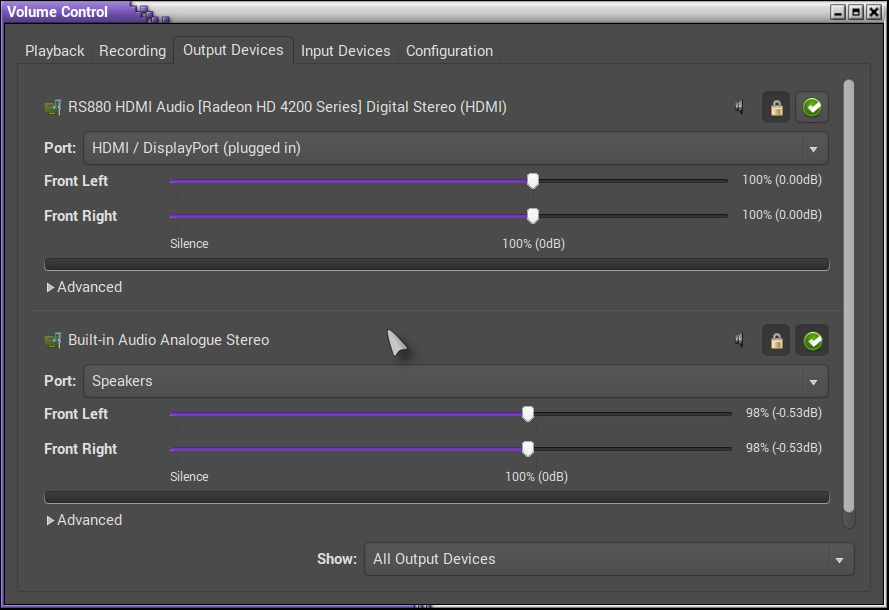The image size is (889, 610).
Task: Click the Built-in Audio sound card icon
Action: coord(53,340)
